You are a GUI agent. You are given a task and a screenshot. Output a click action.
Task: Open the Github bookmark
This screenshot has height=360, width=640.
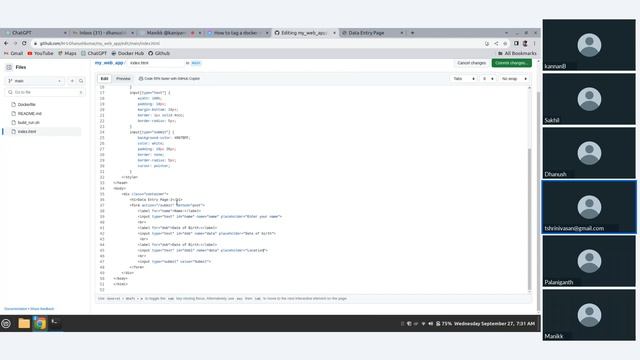click(x=159, y=53)
